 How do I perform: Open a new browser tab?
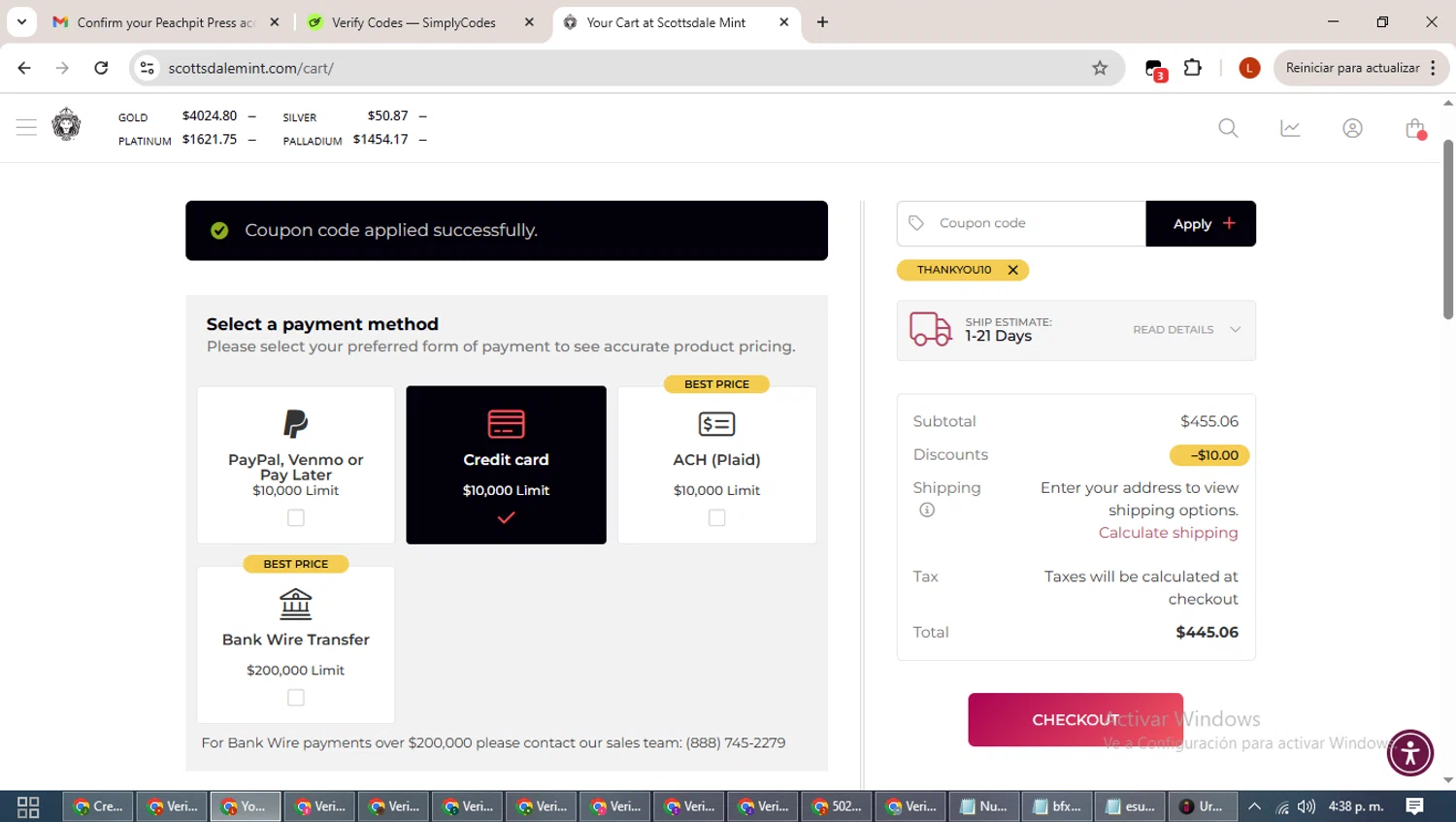click(x=822, y=21)
